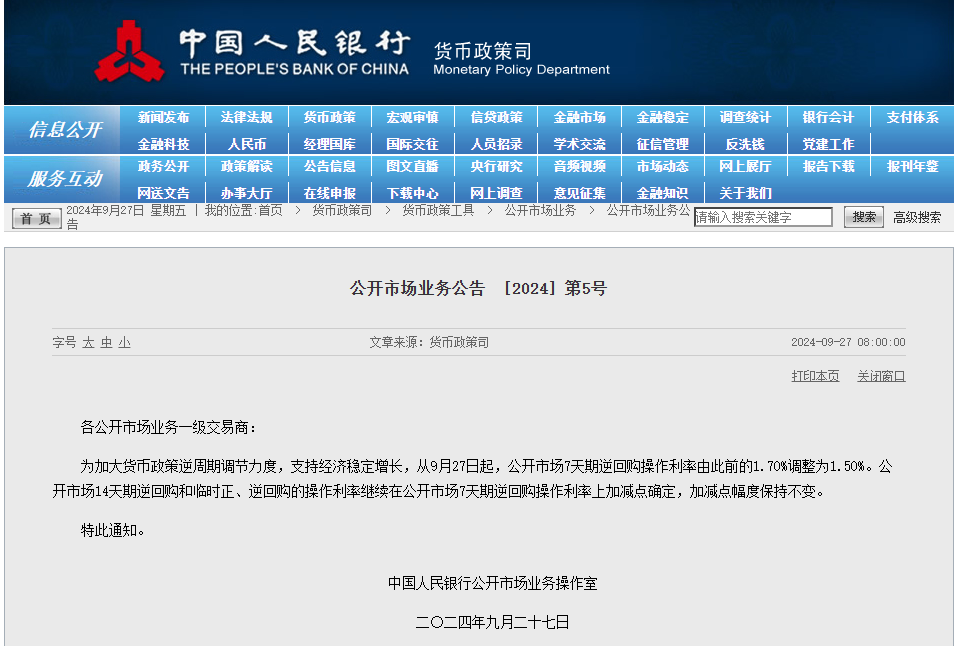Go to 公开市场业务 breadcrumb link

[x=540, y=210]
